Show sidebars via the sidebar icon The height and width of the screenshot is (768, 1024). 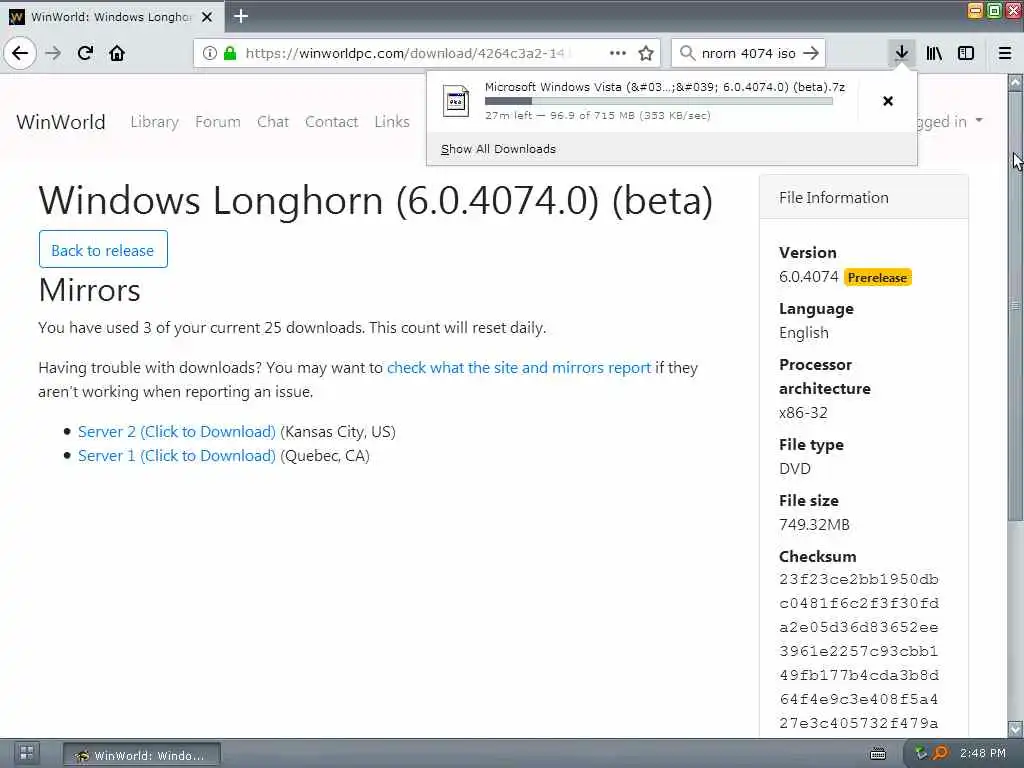[x=966, y=53]
